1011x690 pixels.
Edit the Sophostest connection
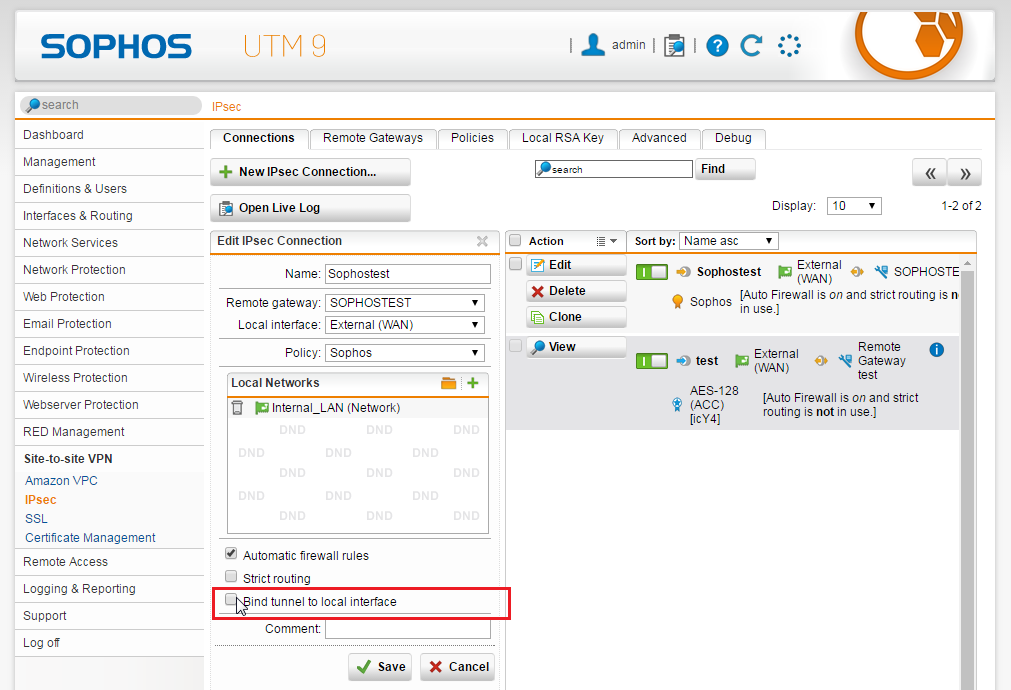(576, 265)
